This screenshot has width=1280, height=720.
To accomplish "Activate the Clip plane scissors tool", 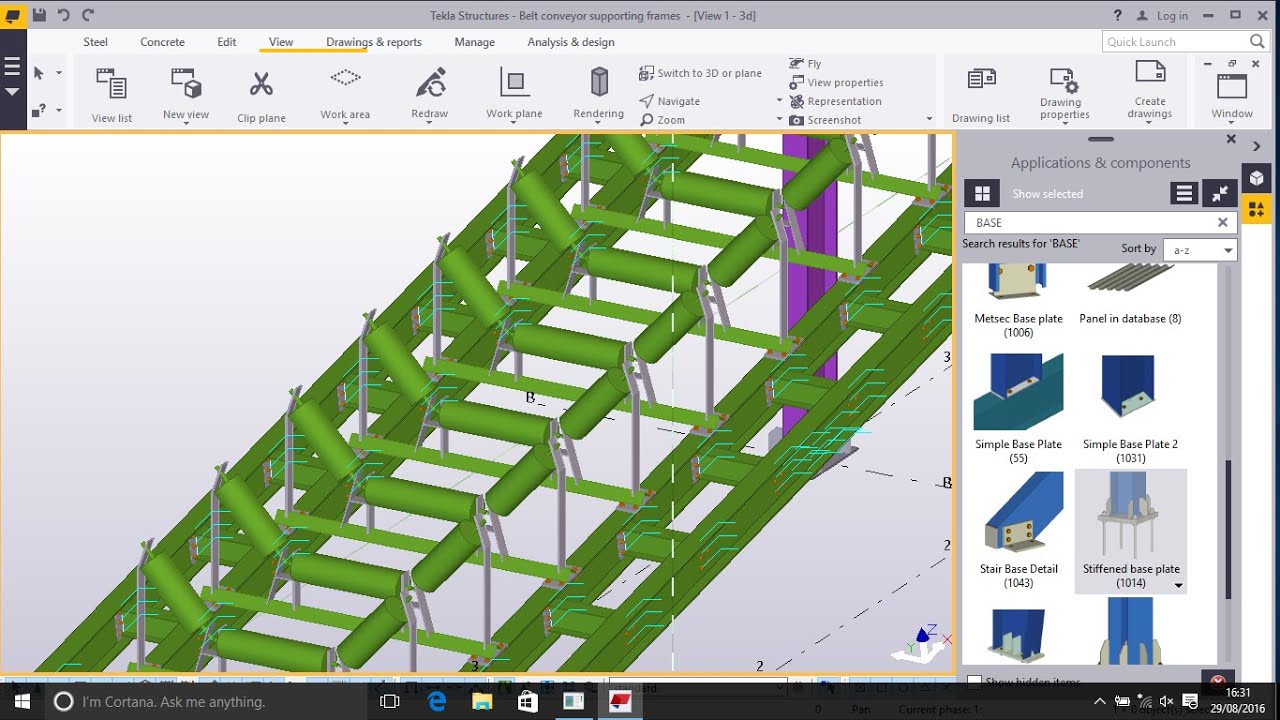I will [x=261, y=95].
